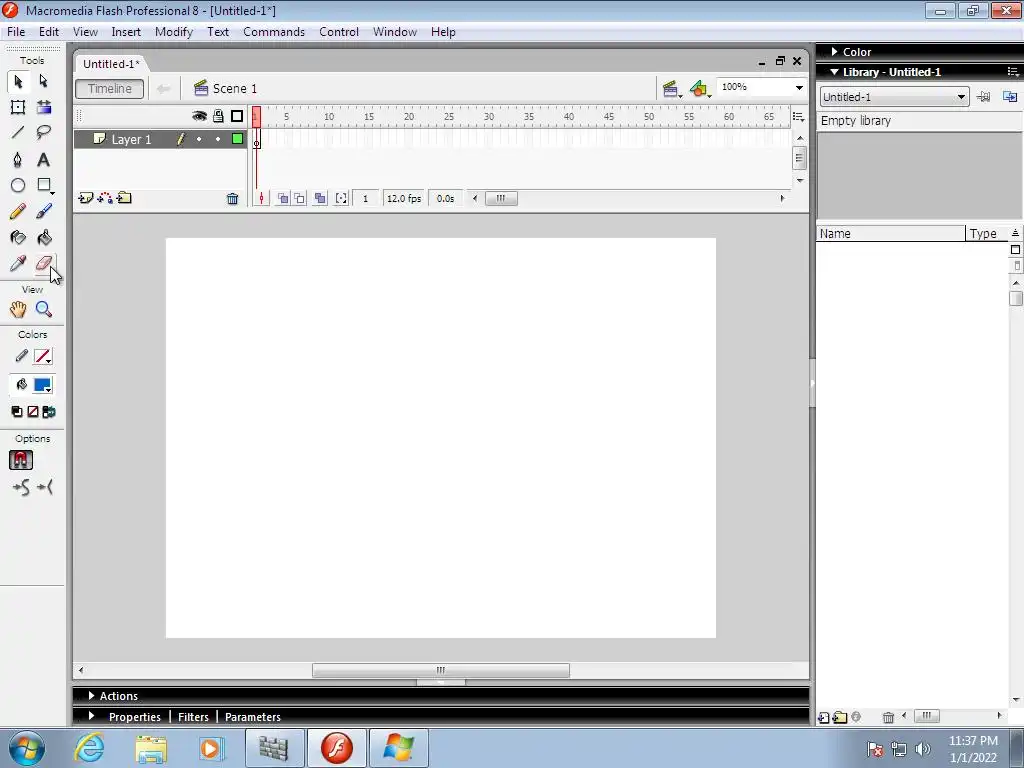The width and height of the screenshot is (1024, 768).
Task: Open the Commands menu
Action: [x=274, y=32]
